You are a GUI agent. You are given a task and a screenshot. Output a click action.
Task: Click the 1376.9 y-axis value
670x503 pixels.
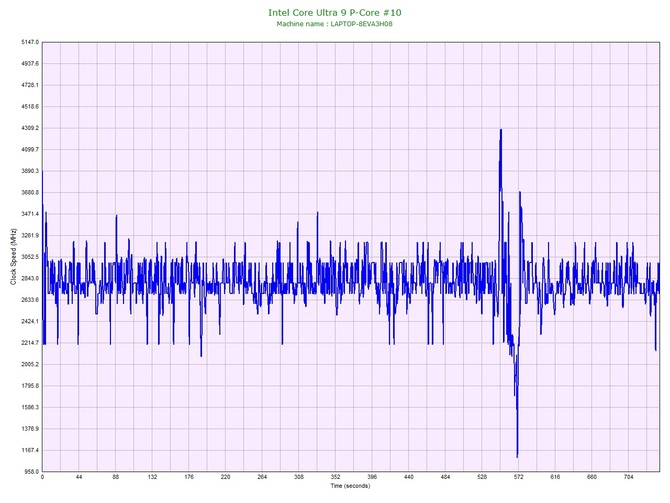point(30,429)
